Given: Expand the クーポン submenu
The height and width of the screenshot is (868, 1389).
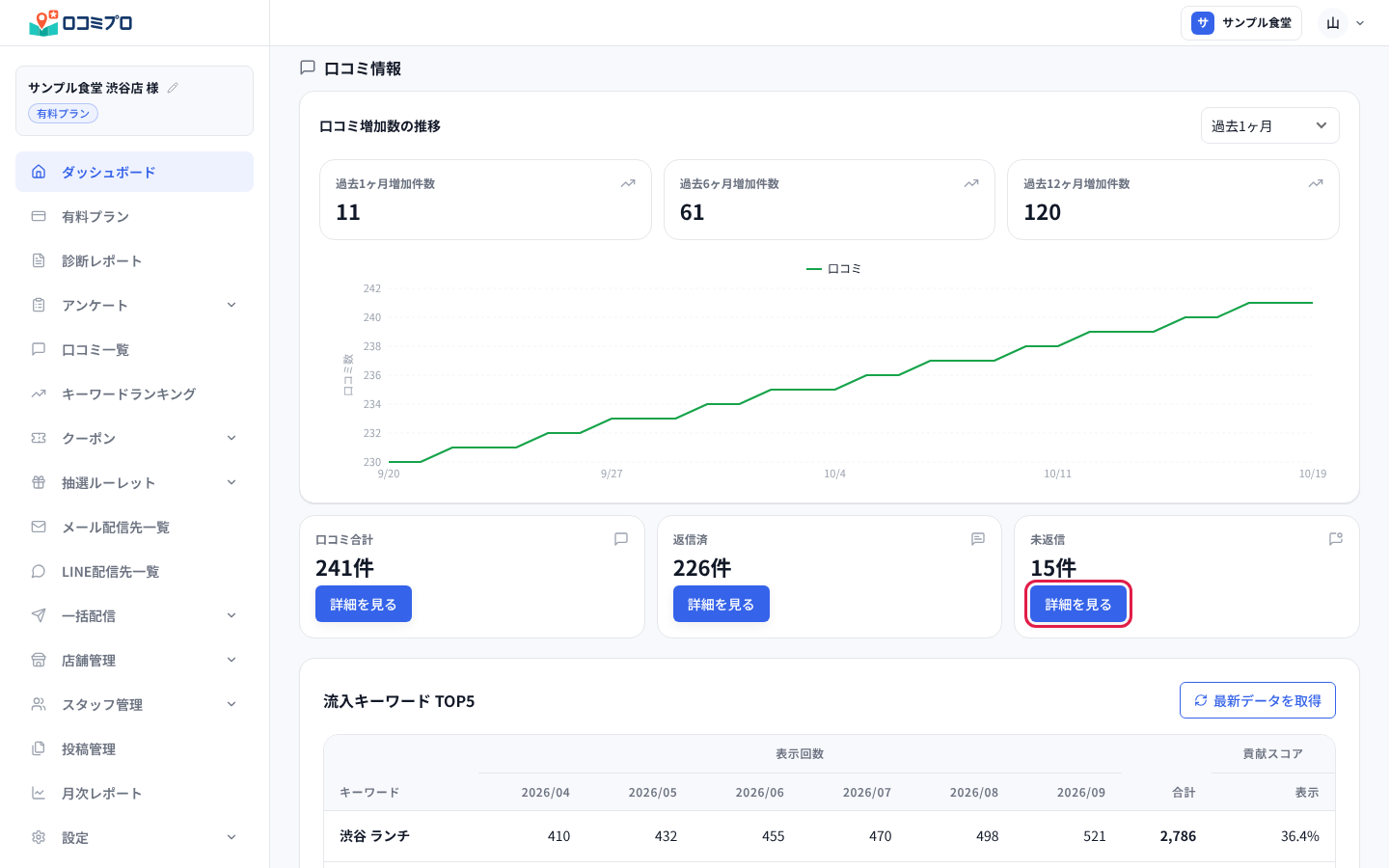Looking at the screenshot, I should (x=231, y=438).
